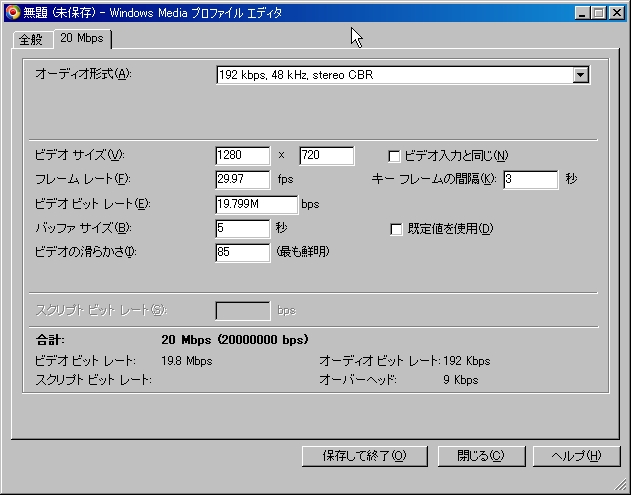
Task: Click the video smoothness field showing 85
Action: pos(243,253)
